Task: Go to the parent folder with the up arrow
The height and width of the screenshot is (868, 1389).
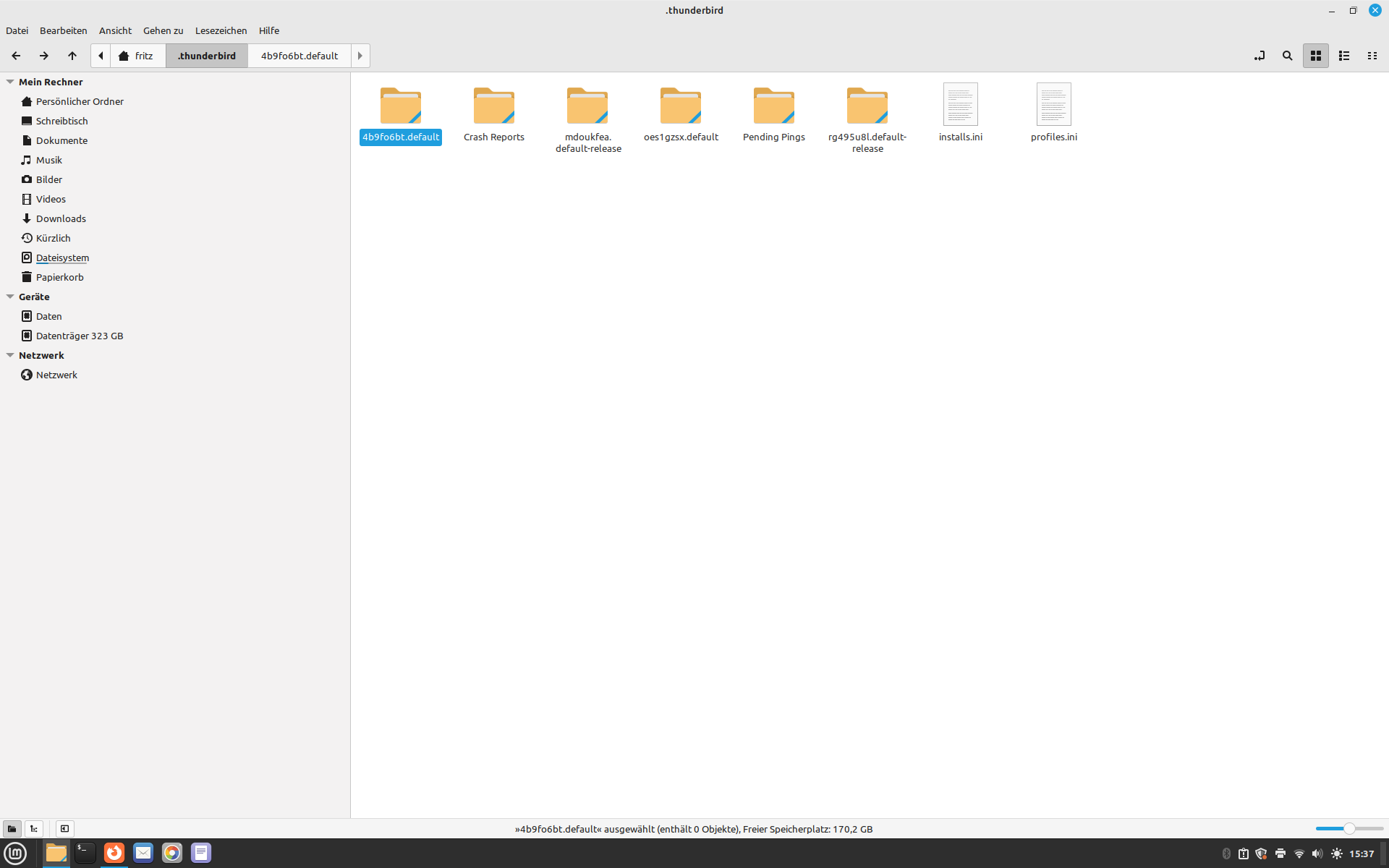Action: [72, 56]
